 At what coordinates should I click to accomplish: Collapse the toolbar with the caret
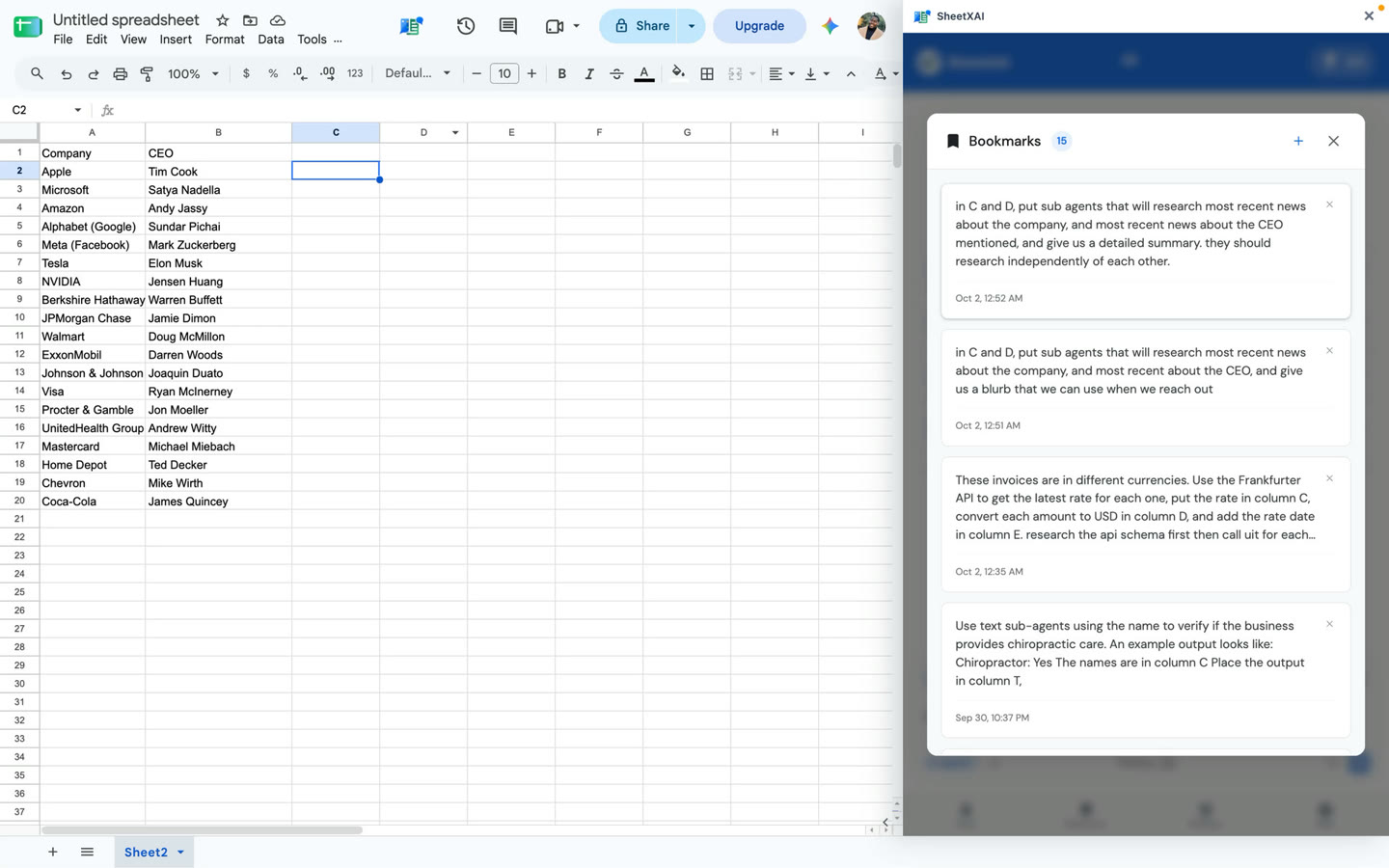[x=851, y=73]
